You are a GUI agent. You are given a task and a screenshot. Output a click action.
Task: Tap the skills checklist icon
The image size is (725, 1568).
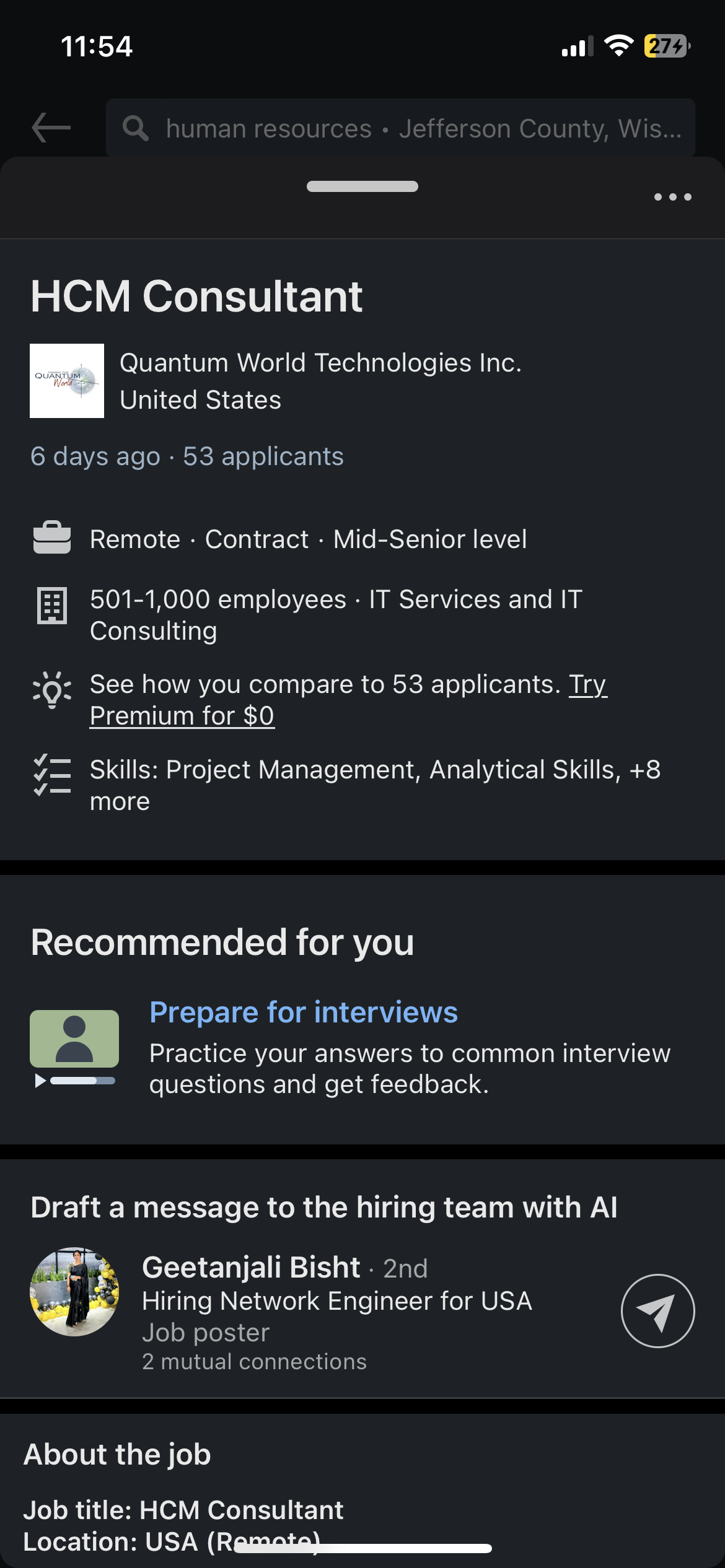[x=52, y=775]
